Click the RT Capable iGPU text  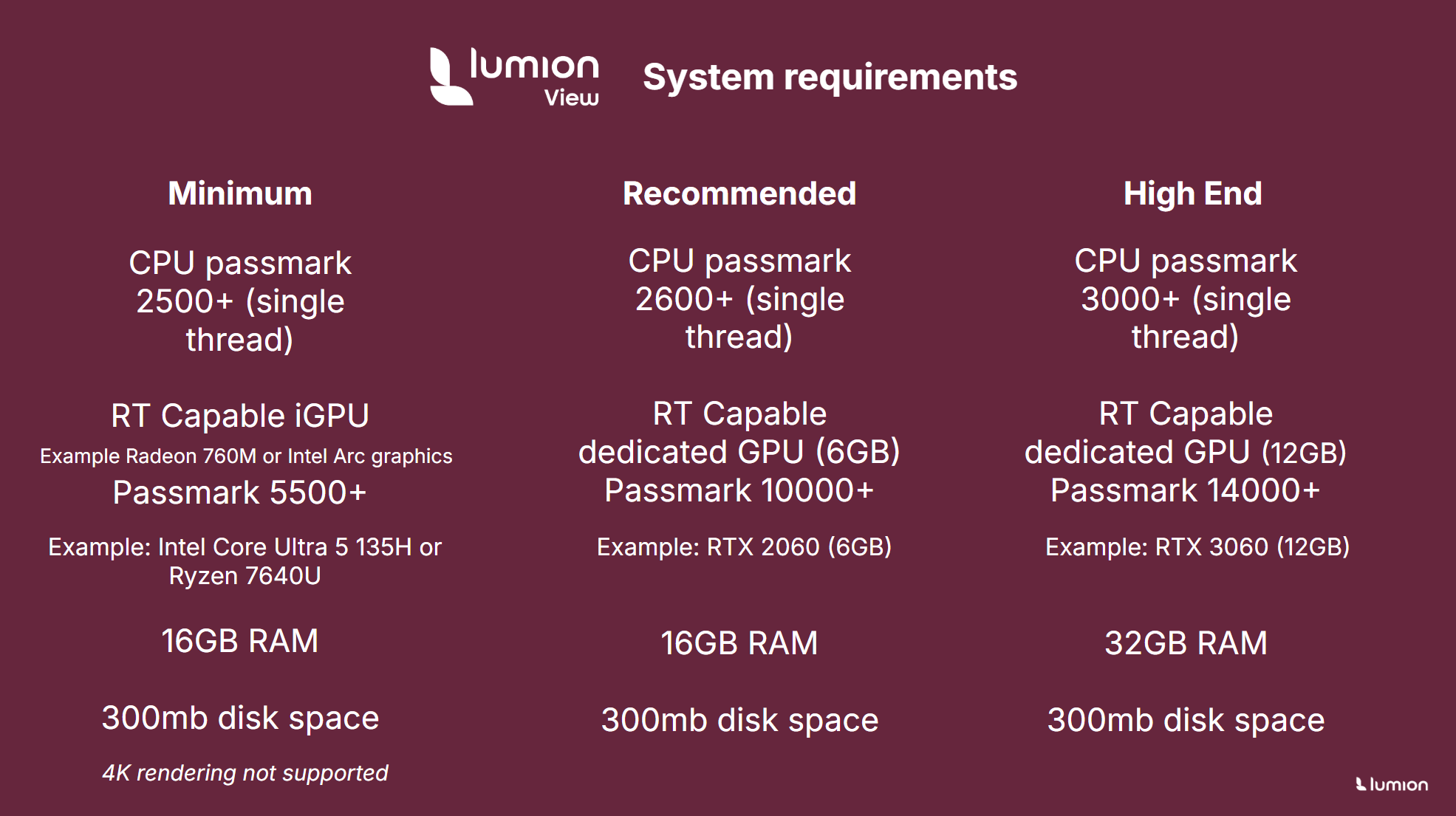[240, 416]
